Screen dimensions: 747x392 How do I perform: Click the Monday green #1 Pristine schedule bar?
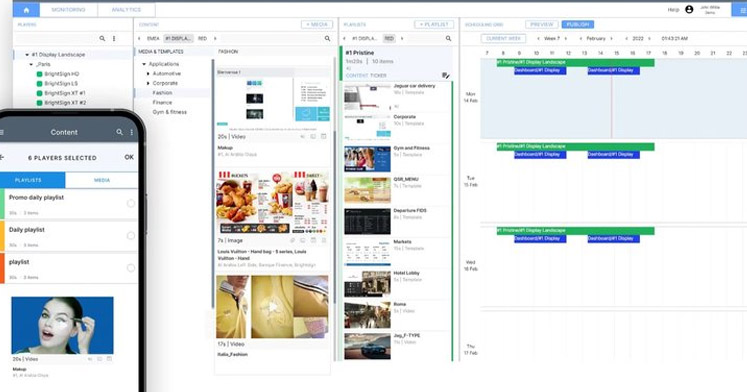[x=575, y=62]
